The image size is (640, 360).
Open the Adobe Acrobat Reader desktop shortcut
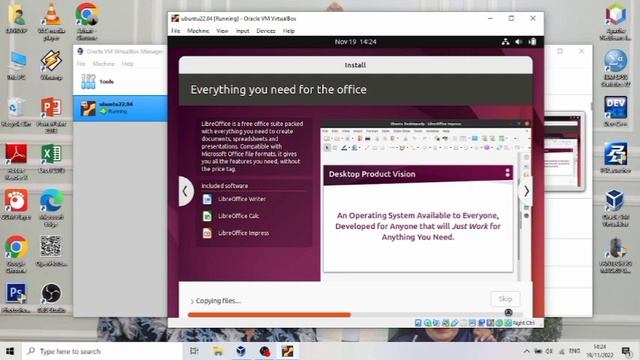16,162
